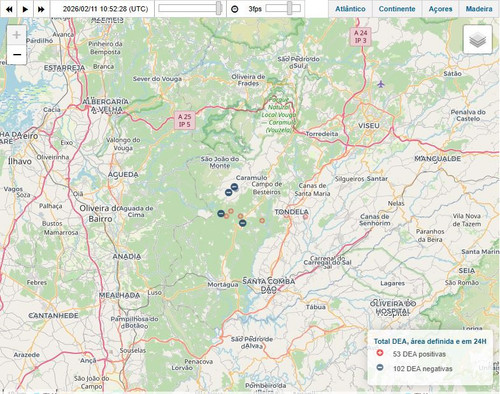500x394 pixels.
Task: Click the southernmost dark negative lightning marker
Action: (x=243, y=223)
